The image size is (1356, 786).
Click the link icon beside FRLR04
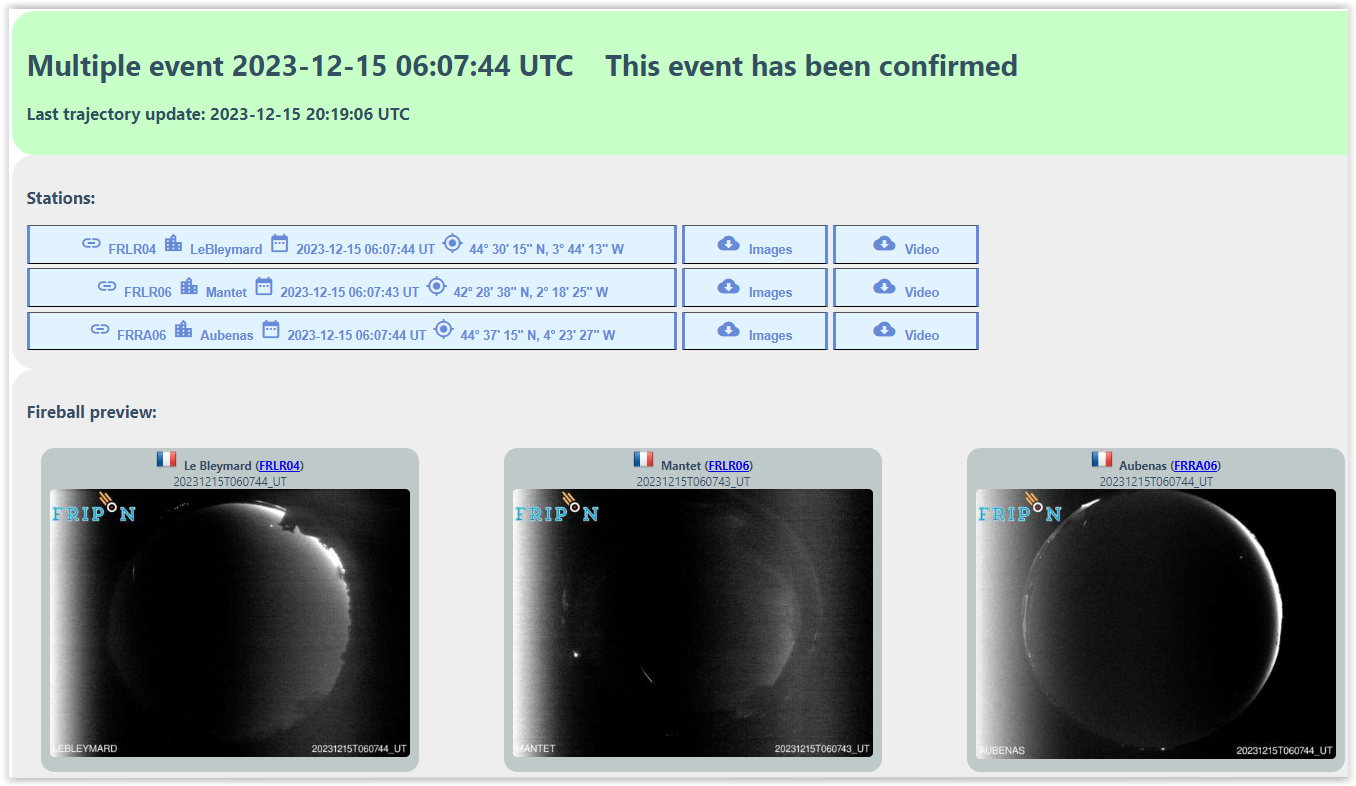tap(91, 243)
